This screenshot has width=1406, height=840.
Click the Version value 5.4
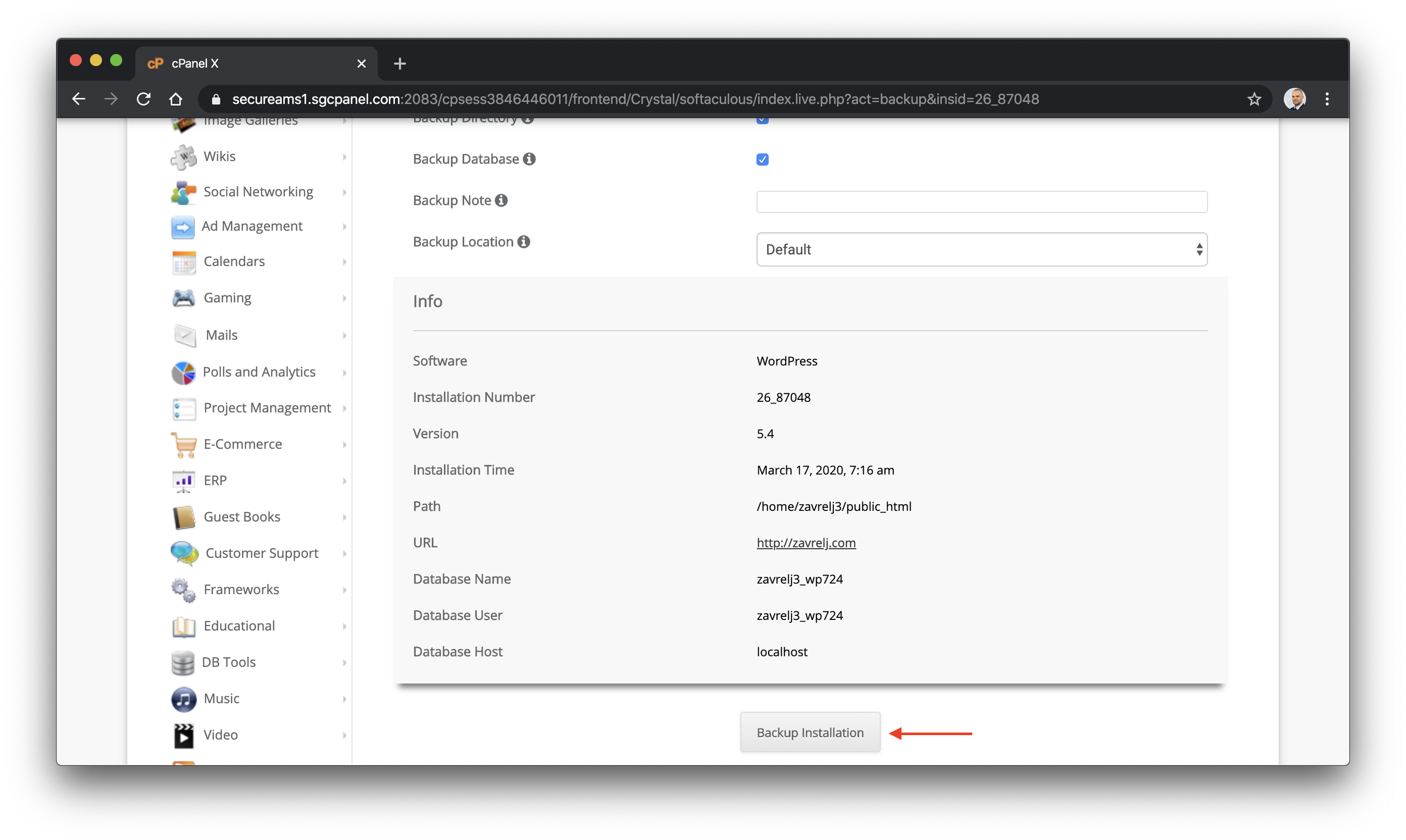(765, 433)
